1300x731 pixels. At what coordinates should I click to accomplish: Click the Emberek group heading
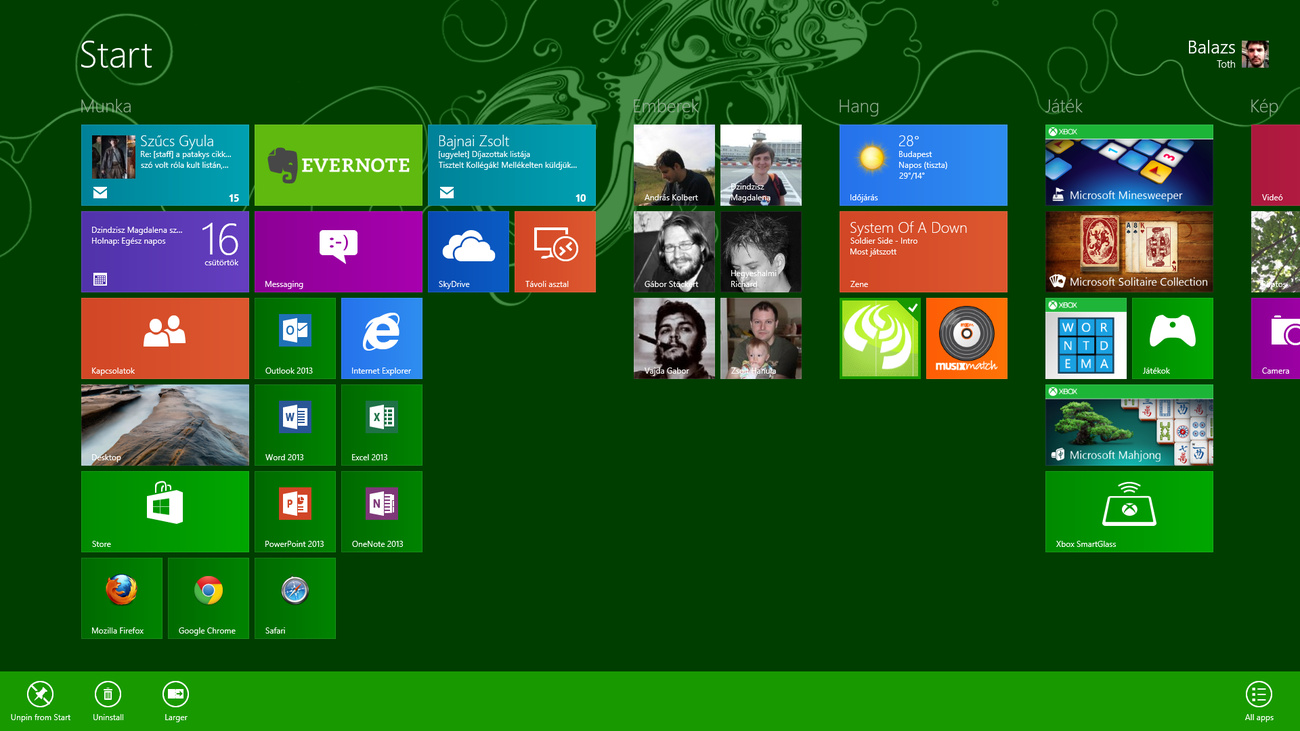(x=666, y=106)
